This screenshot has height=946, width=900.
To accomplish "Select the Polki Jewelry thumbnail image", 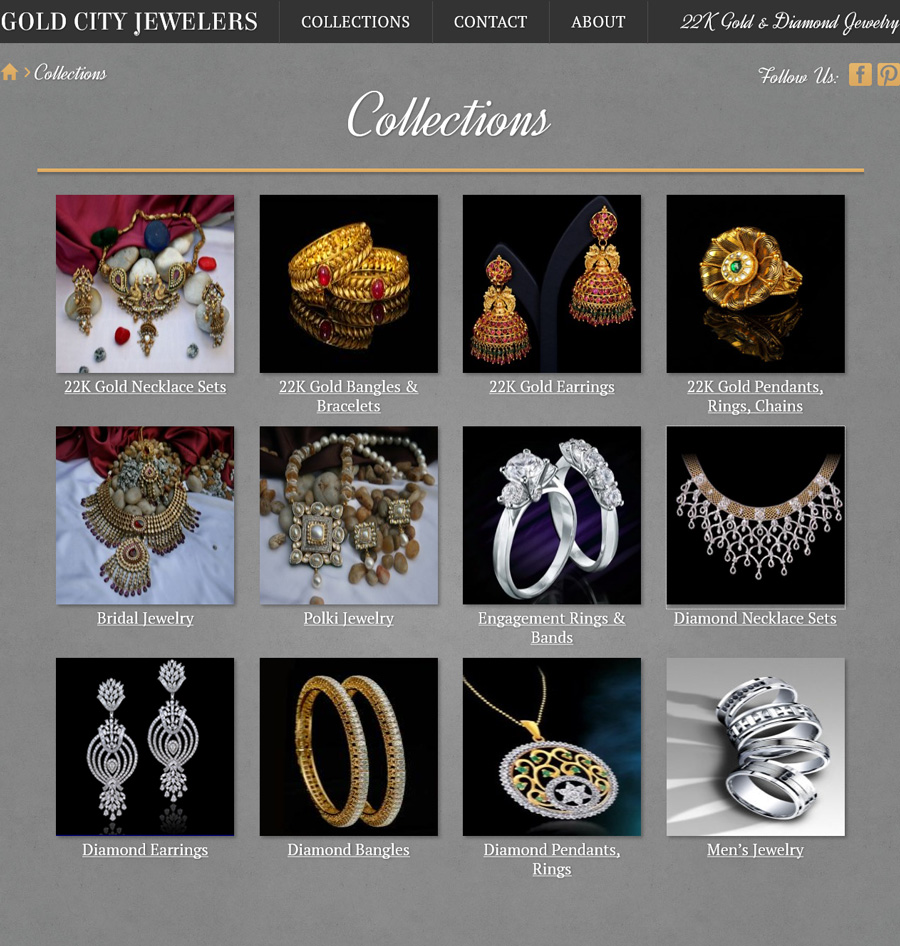I will click(349, 515).
